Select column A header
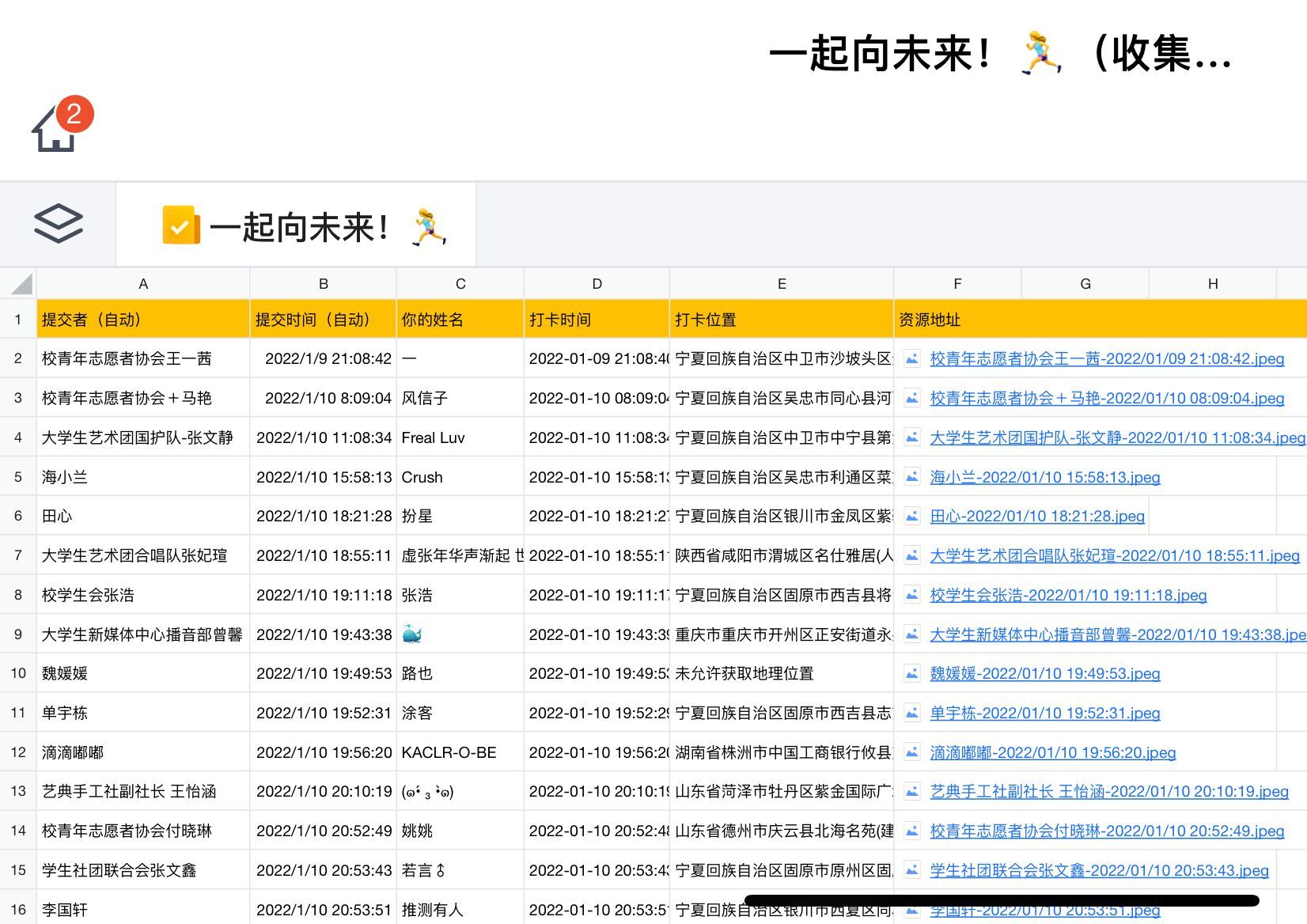Image resolution: width=1307 pixels, height=924 pixels. (x=143, y=284)
